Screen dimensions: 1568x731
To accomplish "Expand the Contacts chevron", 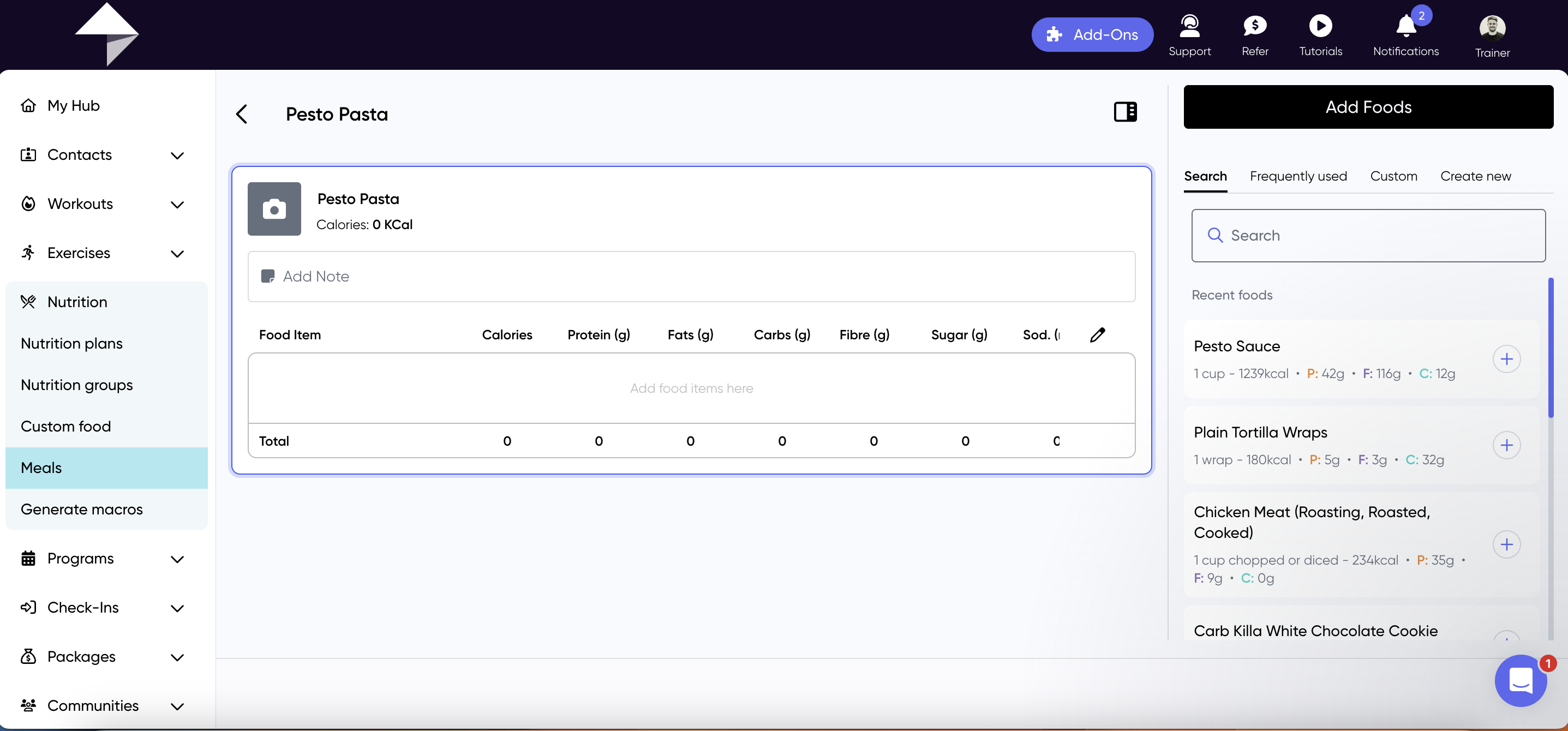I will (177, 155).
